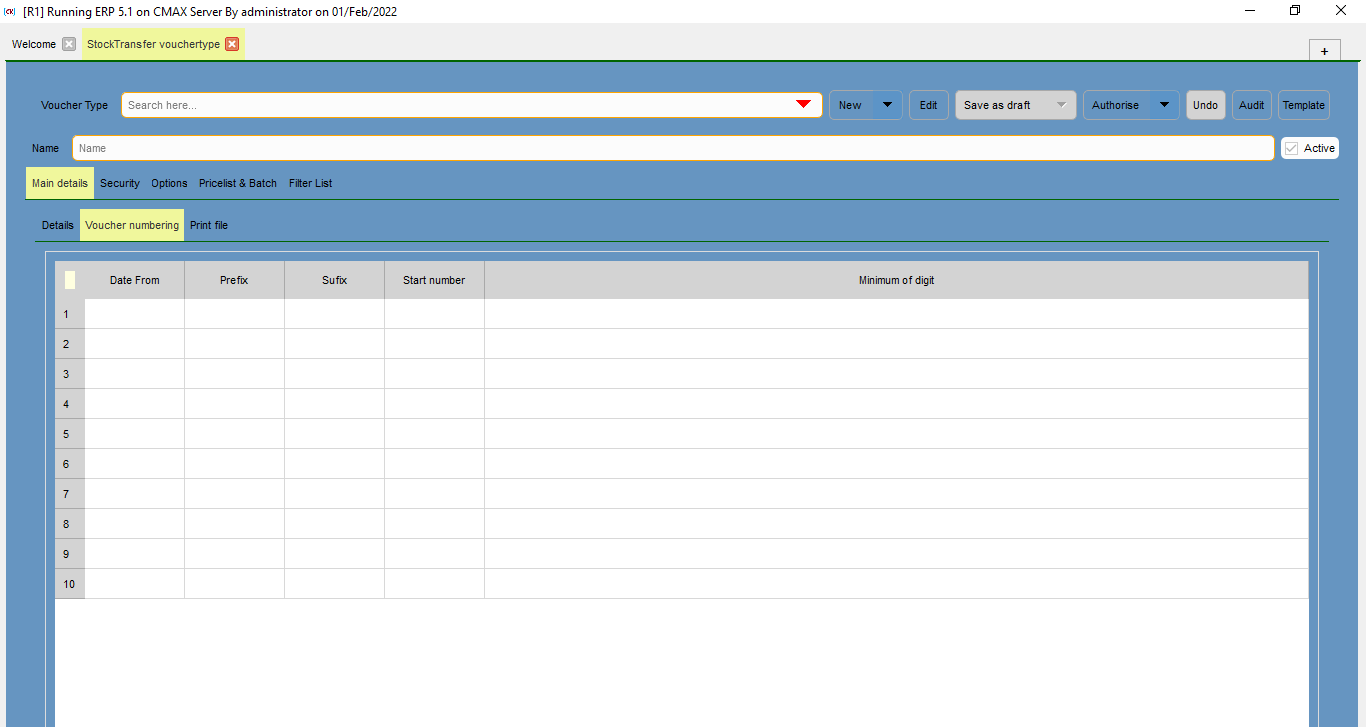Click inside the Name input field
Viewport: 1366px width, 727px height.
point(400,147)
